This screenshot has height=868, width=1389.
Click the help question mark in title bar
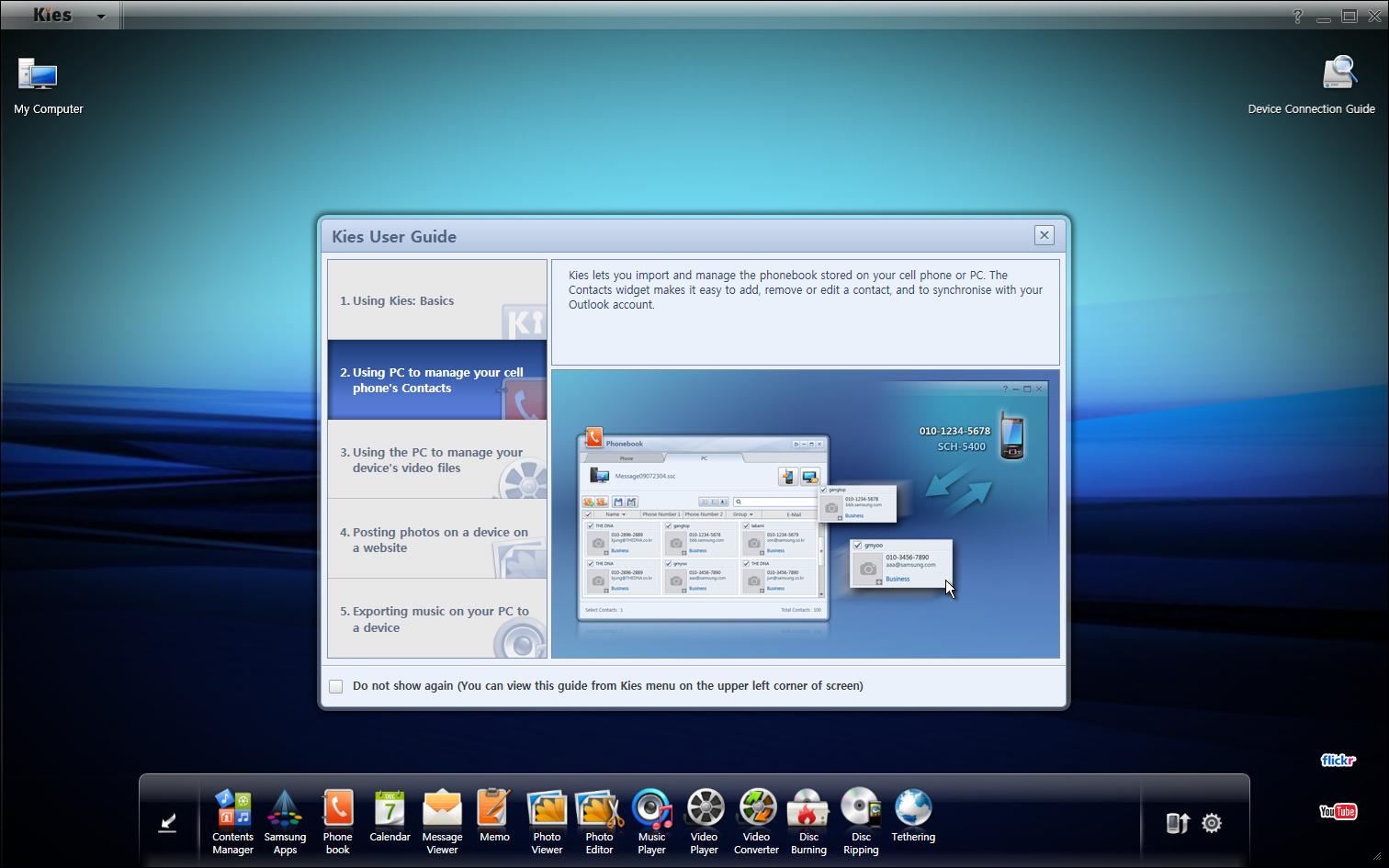click(x=1297, y=16)
